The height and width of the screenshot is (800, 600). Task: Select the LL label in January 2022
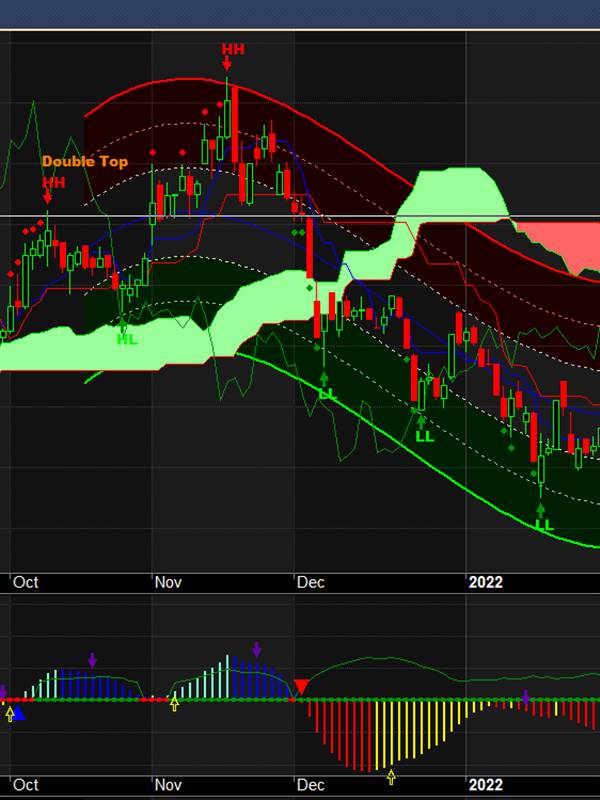[544, 525]
